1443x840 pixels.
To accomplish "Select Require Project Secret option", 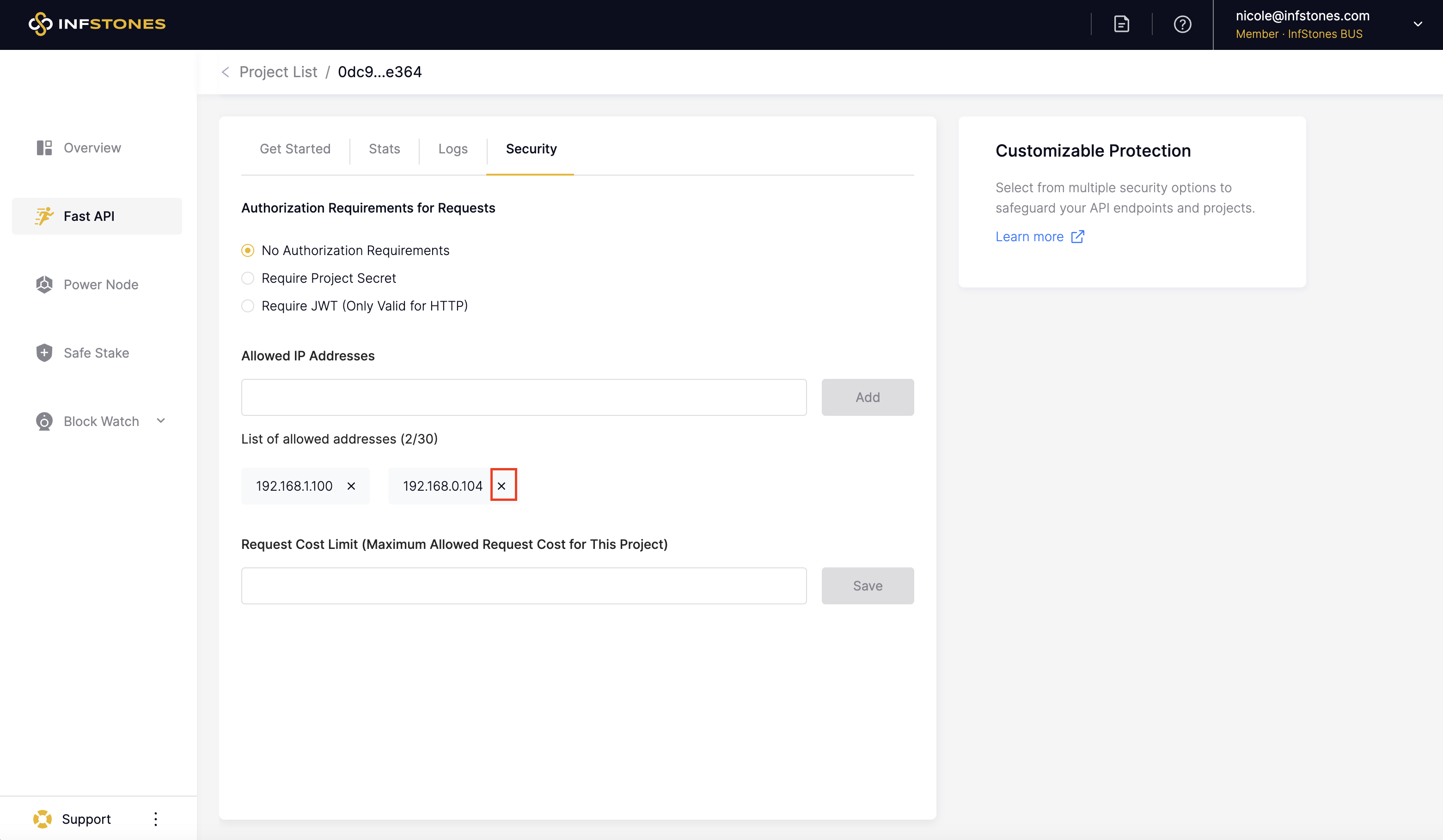I will pyautogui.click(x=247, y=278).
